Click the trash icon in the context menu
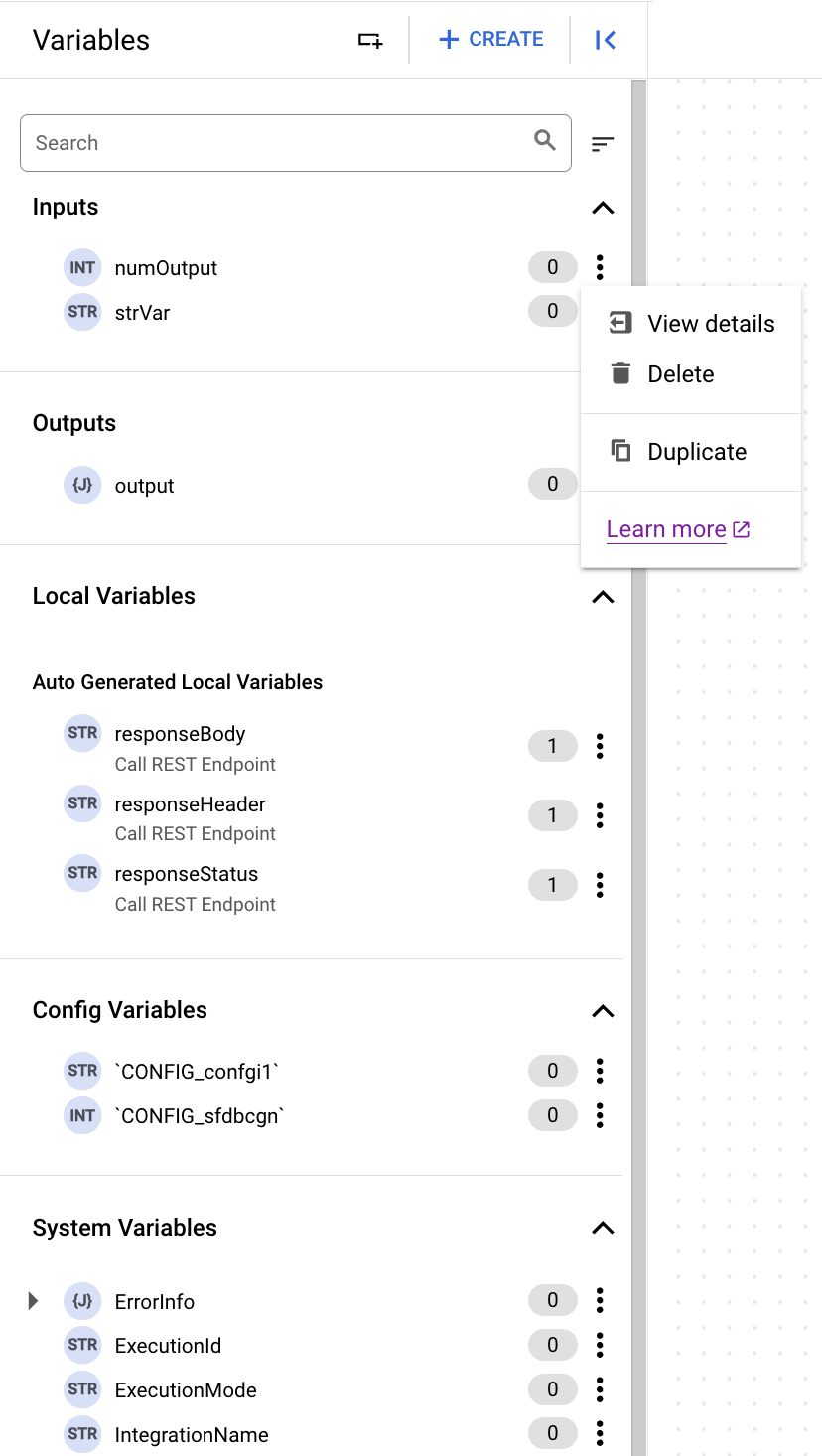 619,373
